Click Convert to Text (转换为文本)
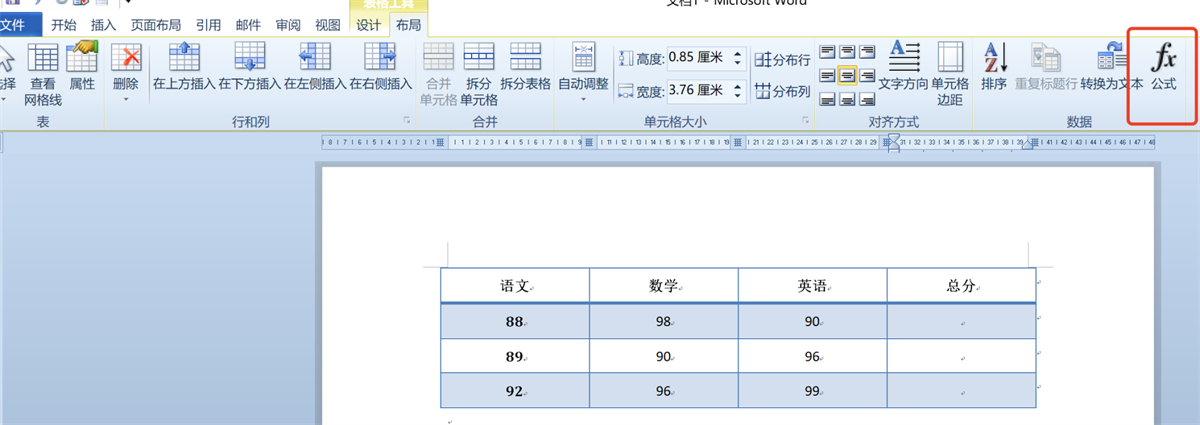1200x425 pixels. coord(1111,66)
